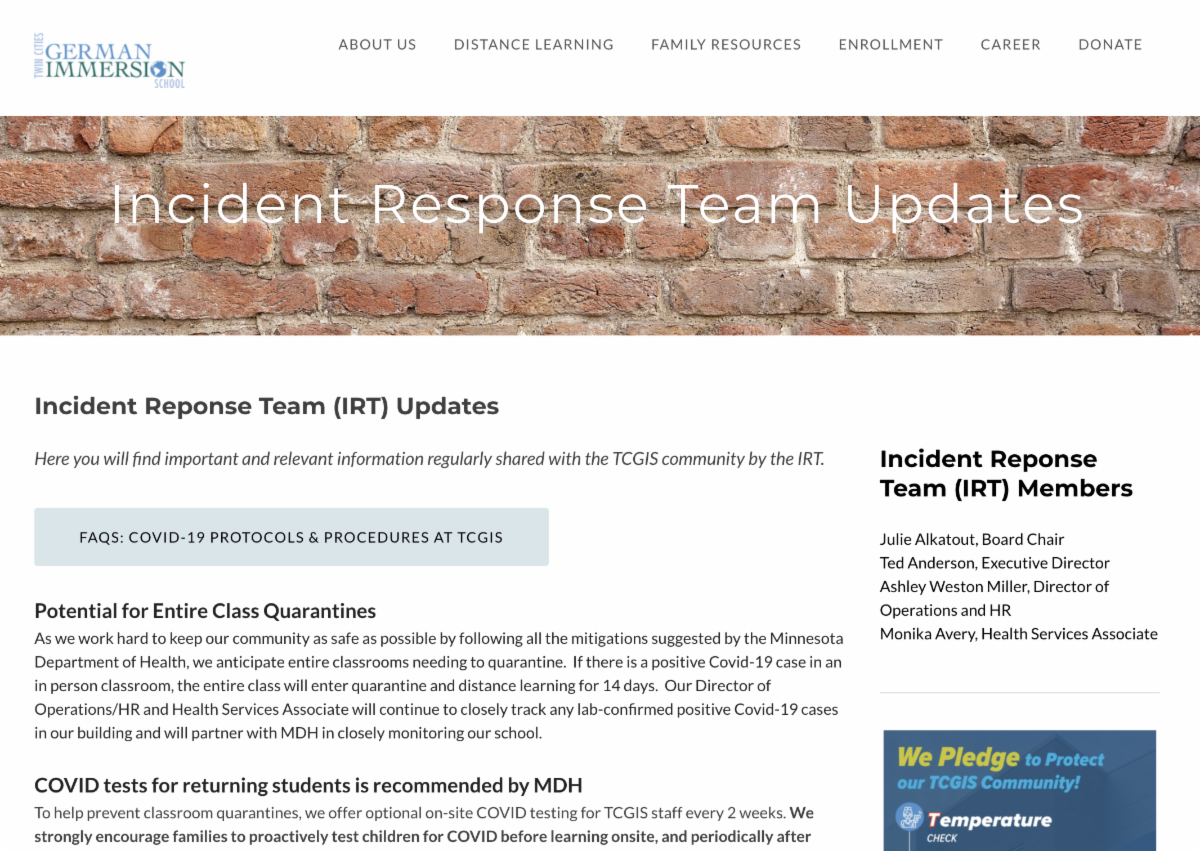1200x851 pixels.
Task: Click Julie Alkatout, Board Chair
Action: tap(972, 539)
